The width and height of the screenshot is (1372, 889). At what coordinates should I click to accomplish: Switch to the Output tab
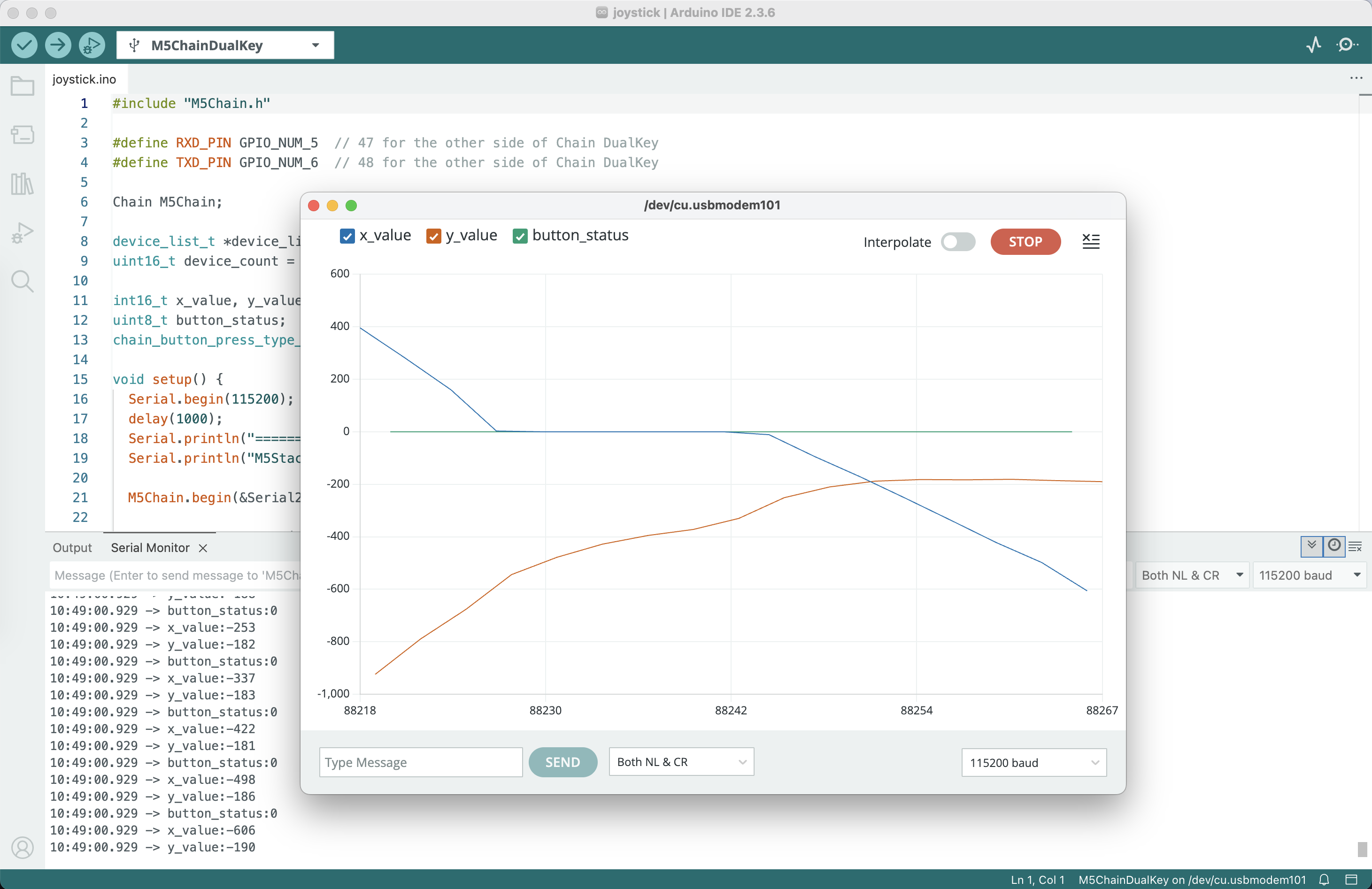[72, 547]
